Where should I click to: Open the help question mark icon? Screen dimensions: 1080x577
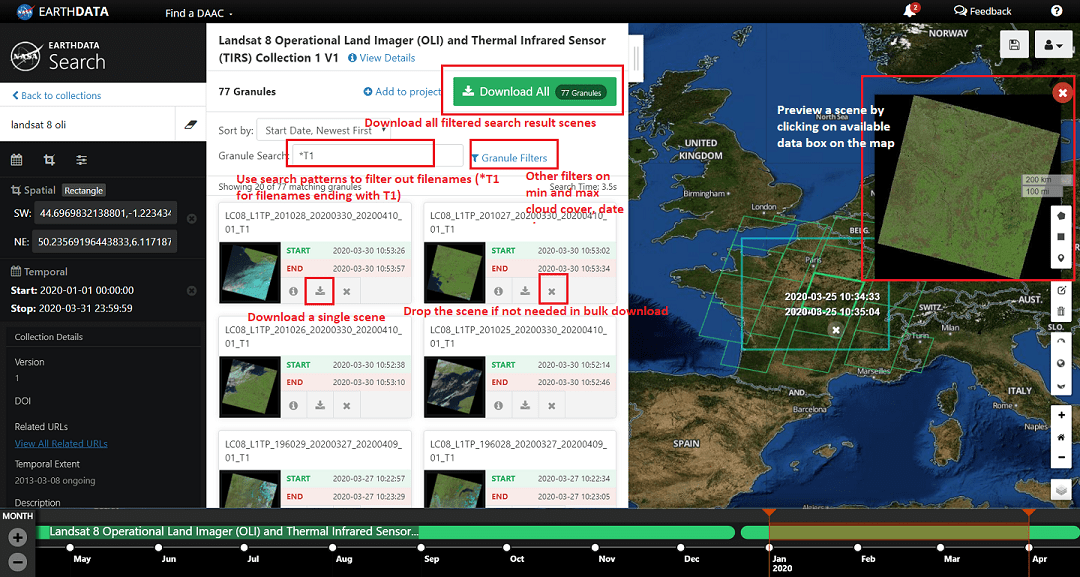click(x=1057, y=10)
